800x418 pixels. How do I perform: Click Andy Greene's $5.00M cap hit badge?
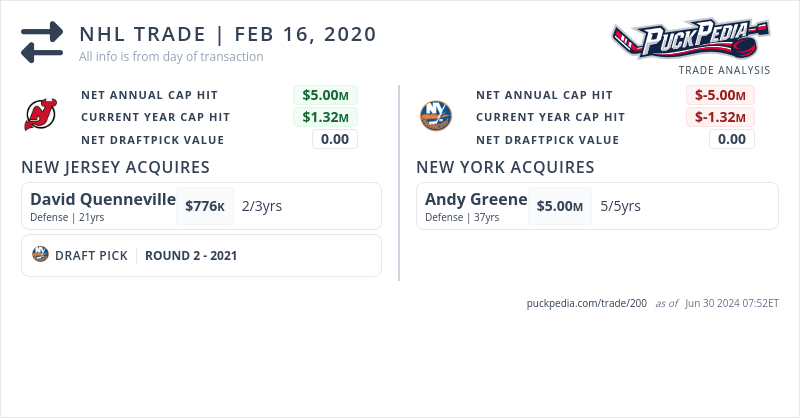coord(559,206)
